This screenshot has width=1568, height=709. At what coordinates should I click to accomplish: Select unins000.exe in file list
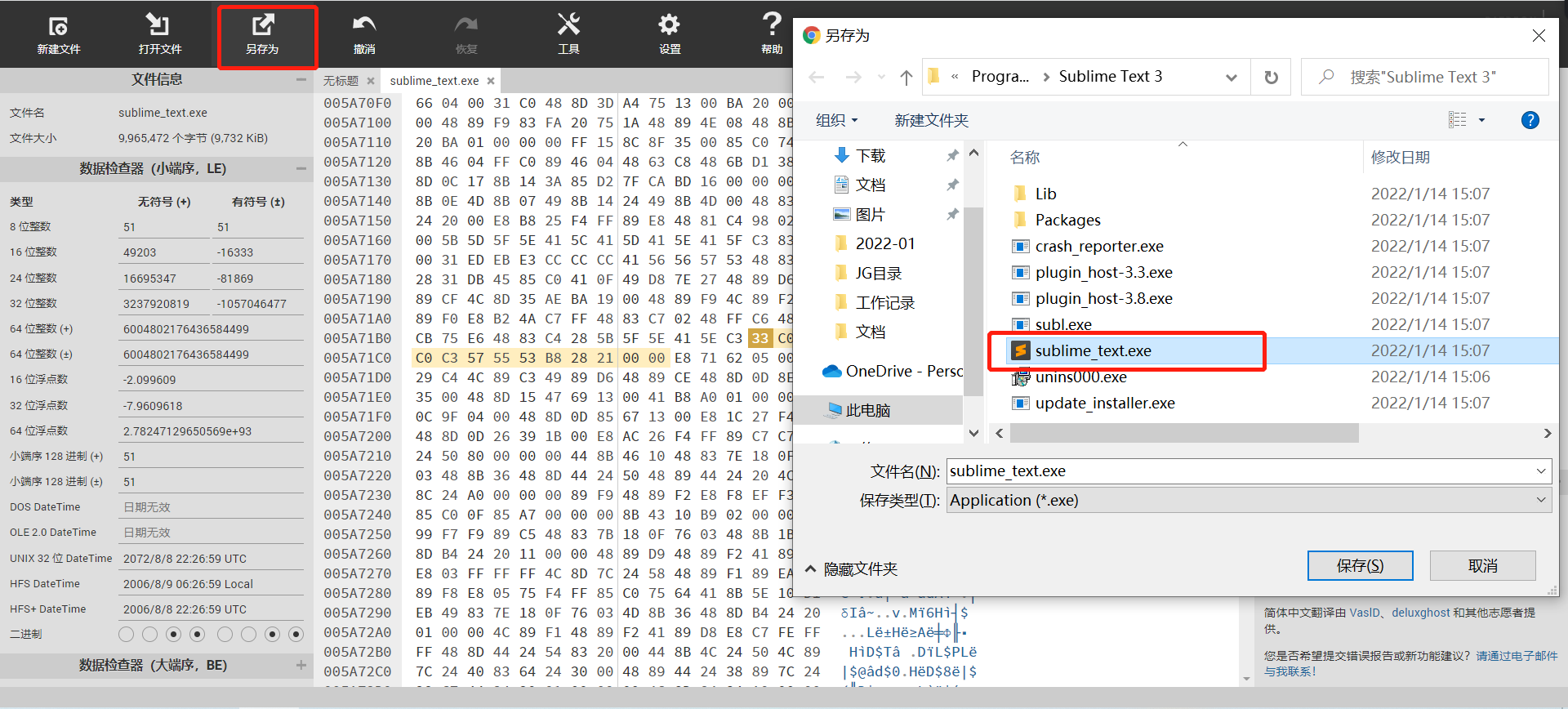click(x=1080, y=377)
